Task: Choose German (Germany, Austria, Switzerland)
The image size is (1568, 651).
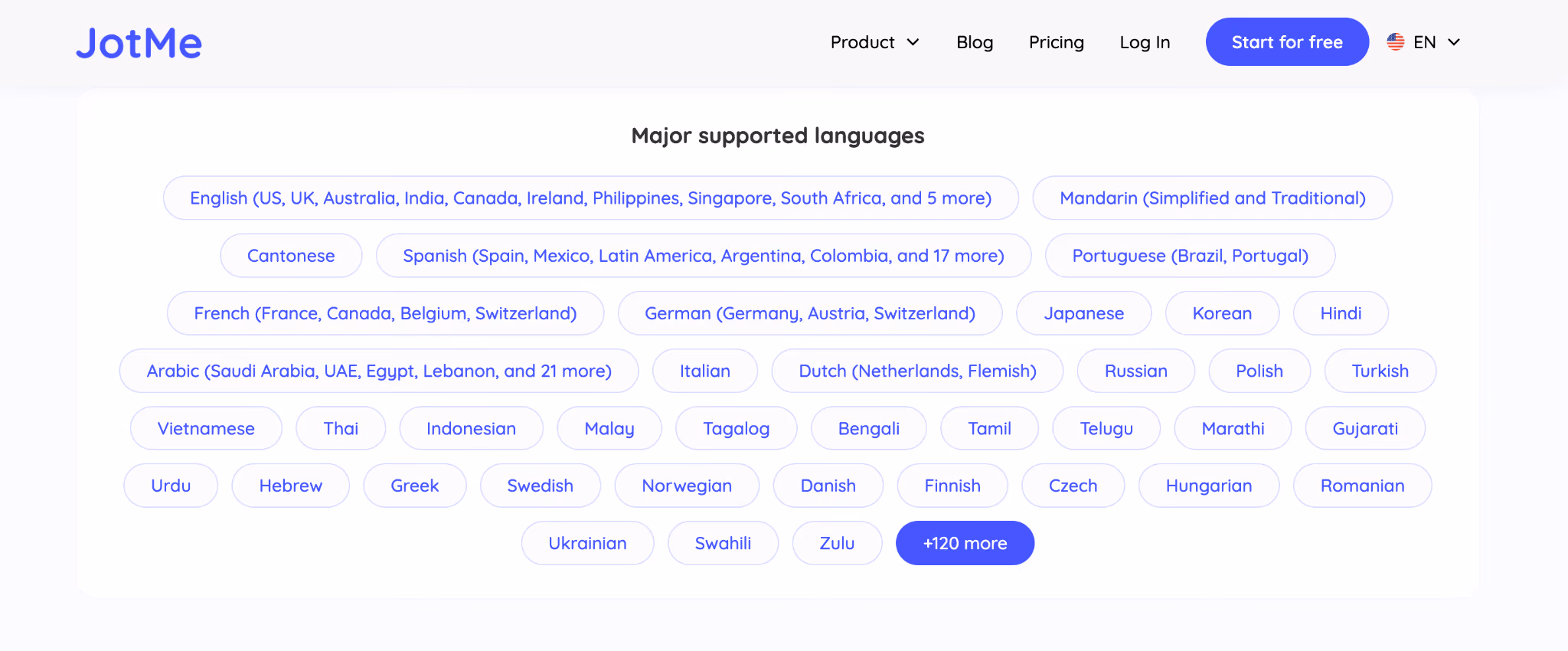Action: [x=810, y=313]
